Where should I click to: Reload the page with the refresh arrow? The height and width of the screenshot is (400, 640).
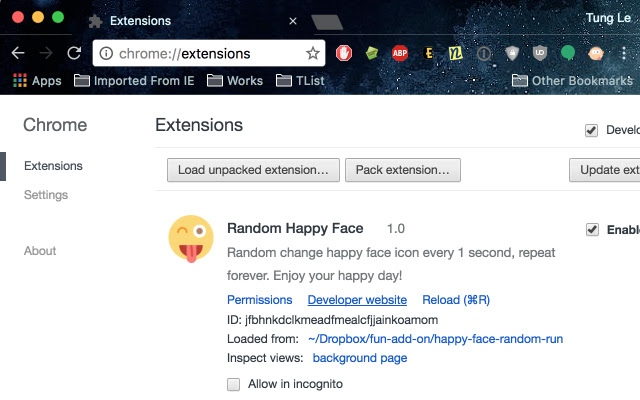[x=74, y=53]
